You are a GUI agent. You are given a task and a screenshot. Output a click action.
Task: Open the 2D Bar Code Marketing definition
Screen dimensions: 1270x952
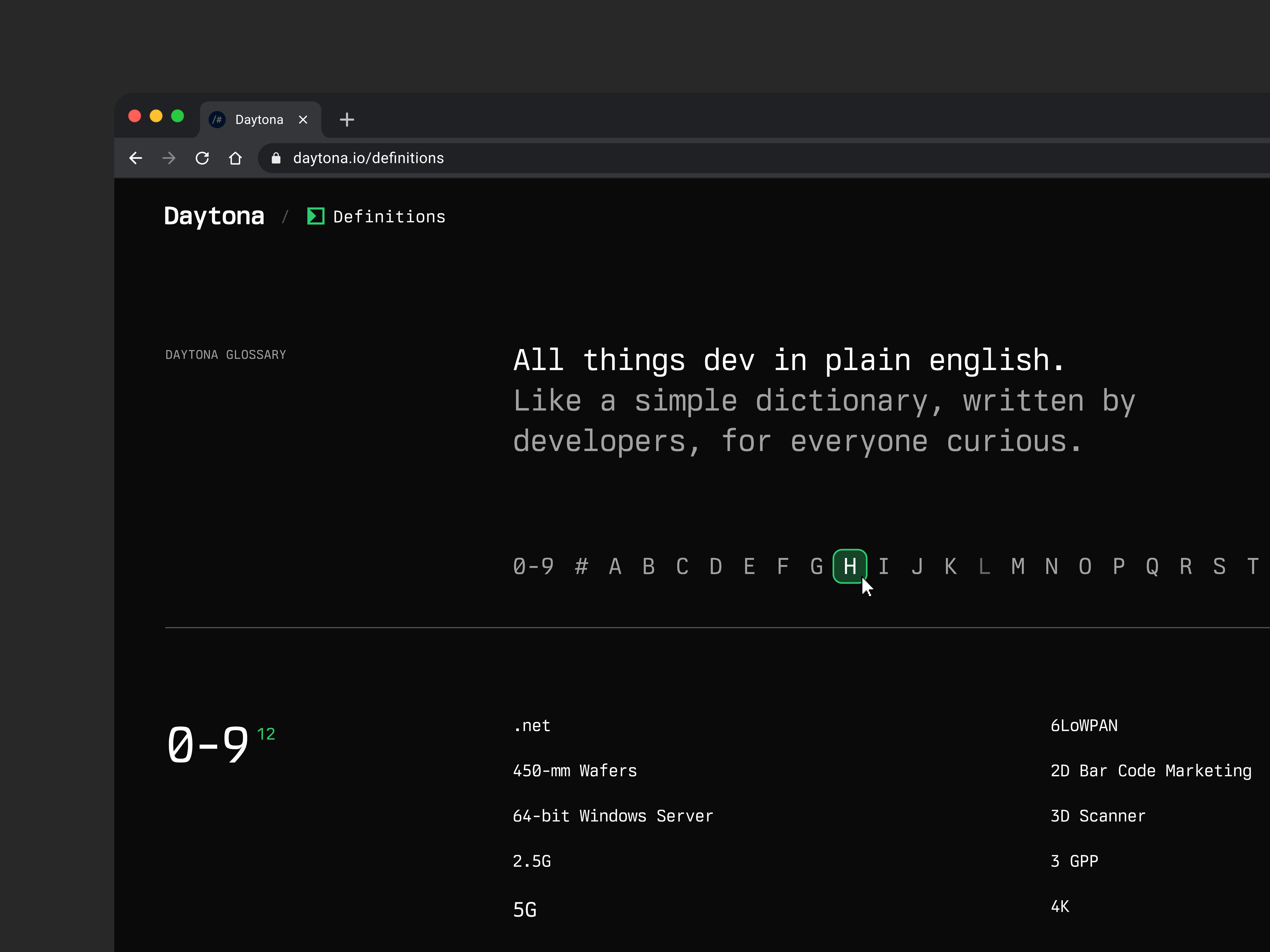pyautogui.click(x=1151, y=771)
